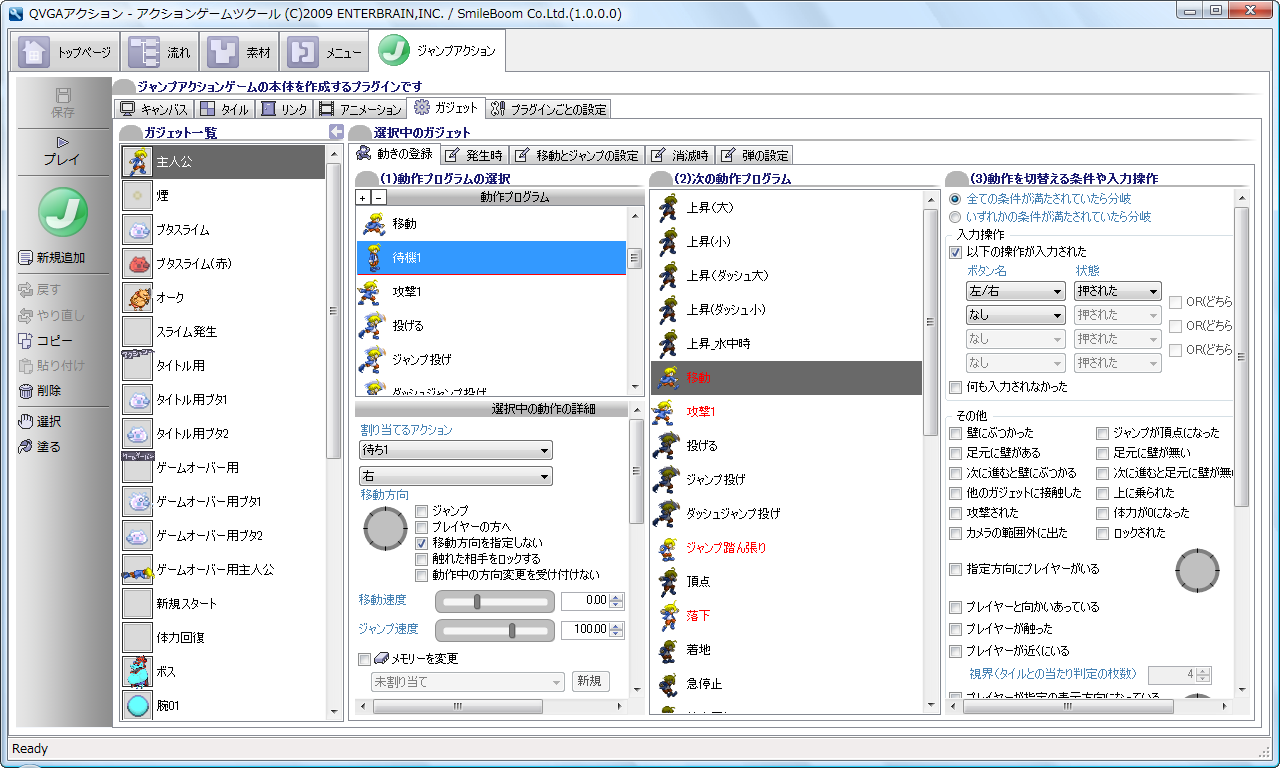
Task: Open the 待ち1 action dropdown
Action: click(456, 450)
